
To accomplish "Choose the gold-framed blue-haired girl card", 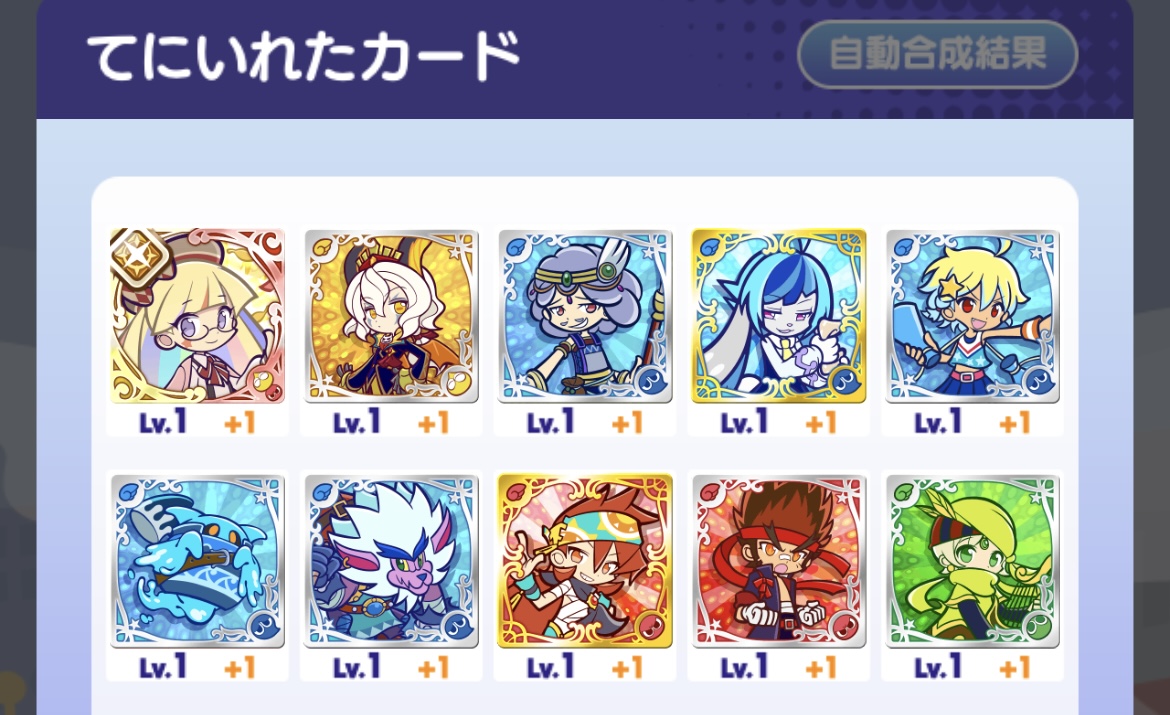I will (x=779, y=316).
